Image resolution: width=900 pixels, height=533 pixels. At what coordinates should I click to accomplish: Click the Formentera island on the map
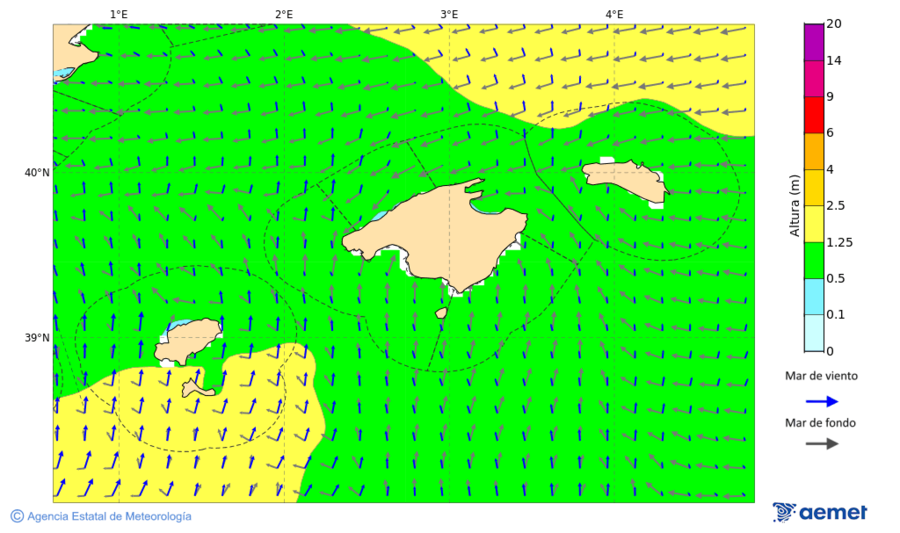197,388
